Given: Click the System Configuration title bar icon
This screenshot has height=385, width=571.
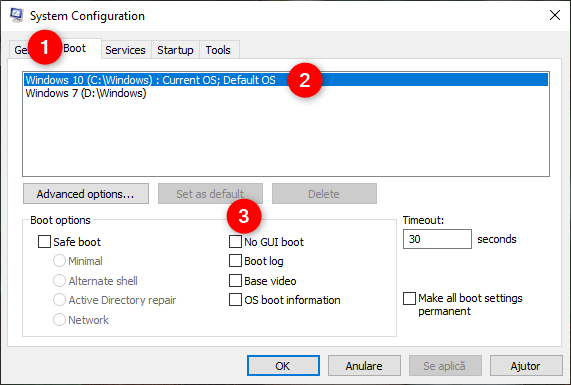Looking at the screenshot, I should click(x=16, y=15).
